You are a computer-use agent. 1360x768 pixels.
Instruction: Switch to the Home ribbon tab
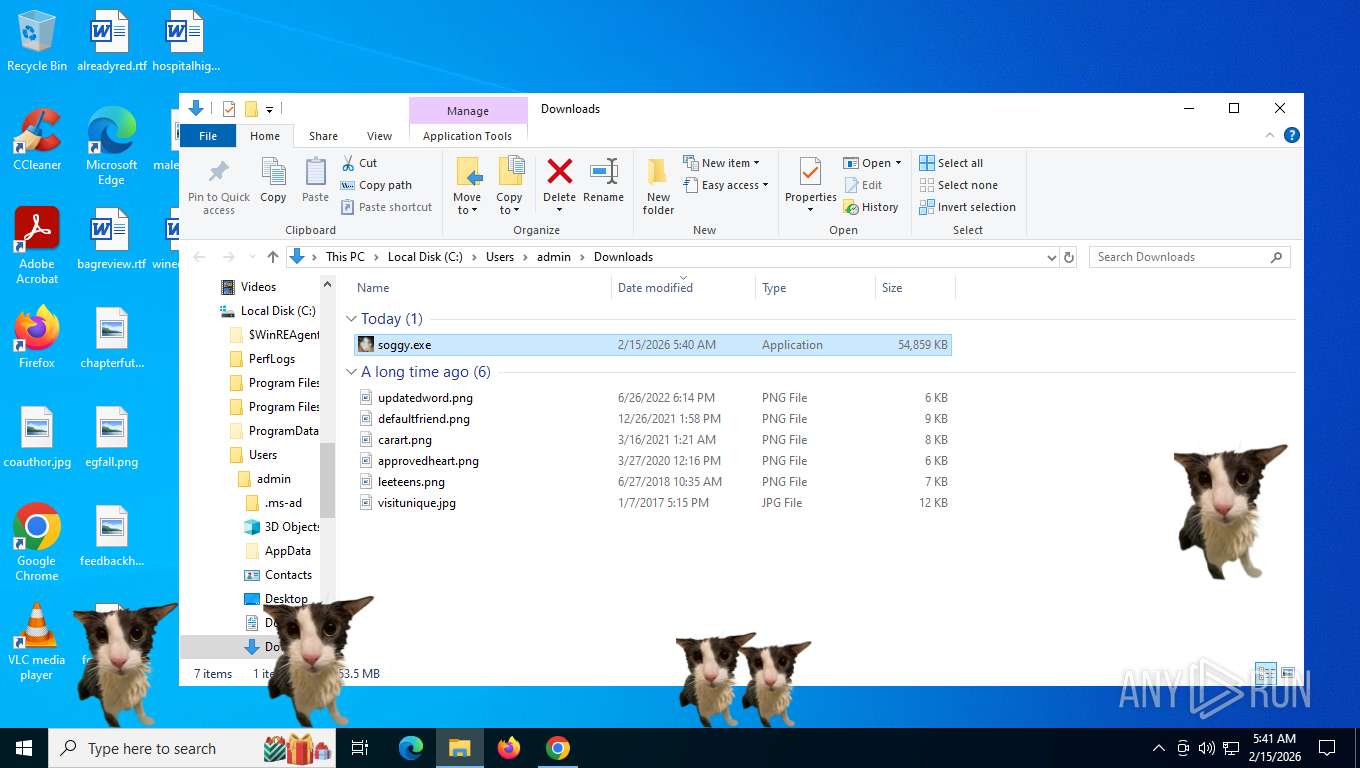(x=265, y=136)
